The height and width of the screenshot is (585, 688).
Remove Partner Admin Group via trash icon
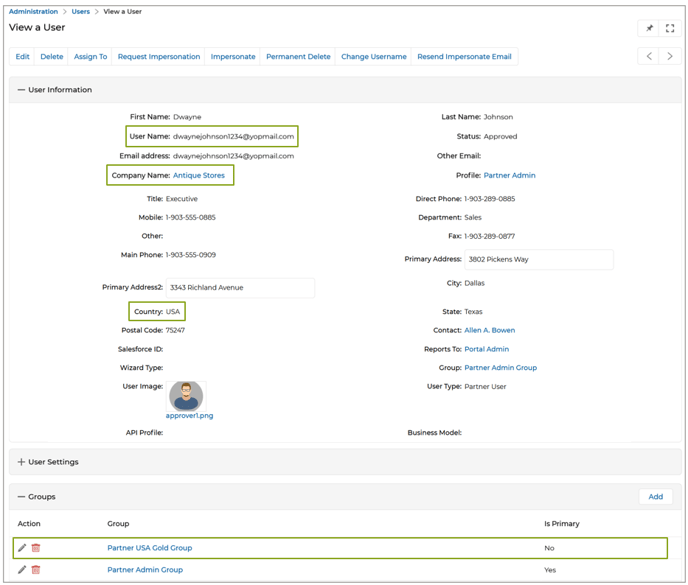click(x=36, y=570)
